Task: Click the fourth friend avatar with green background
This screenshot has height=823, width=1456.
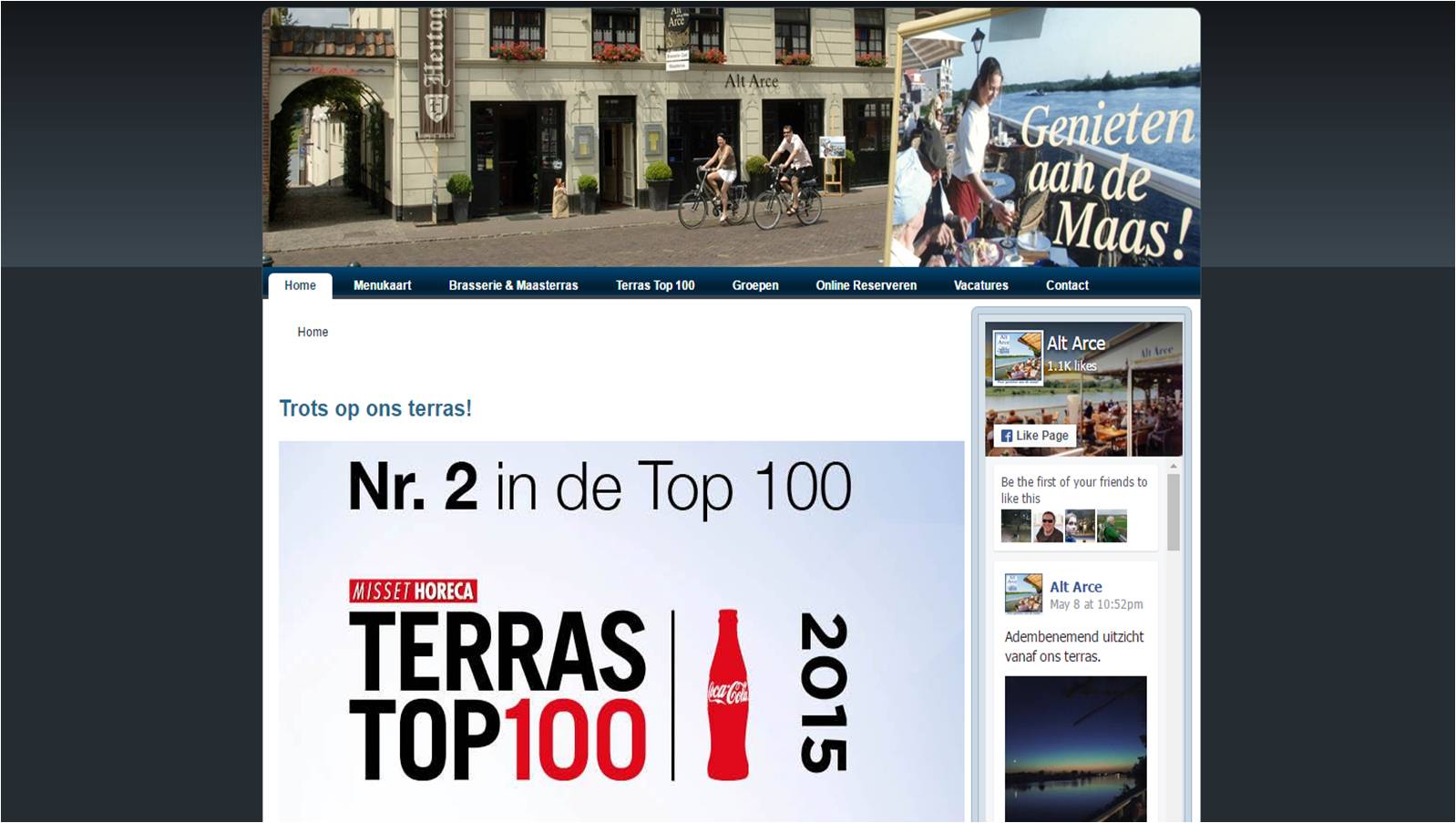Action: 1112,526
